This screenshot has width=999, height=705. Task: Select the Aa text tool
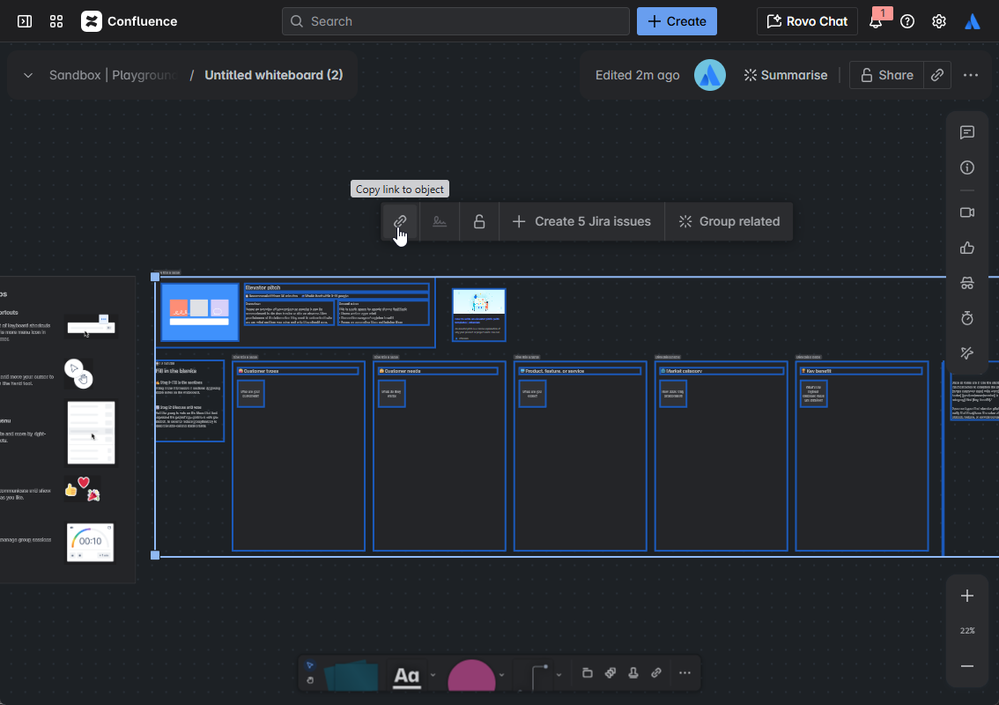coord(406,675)
